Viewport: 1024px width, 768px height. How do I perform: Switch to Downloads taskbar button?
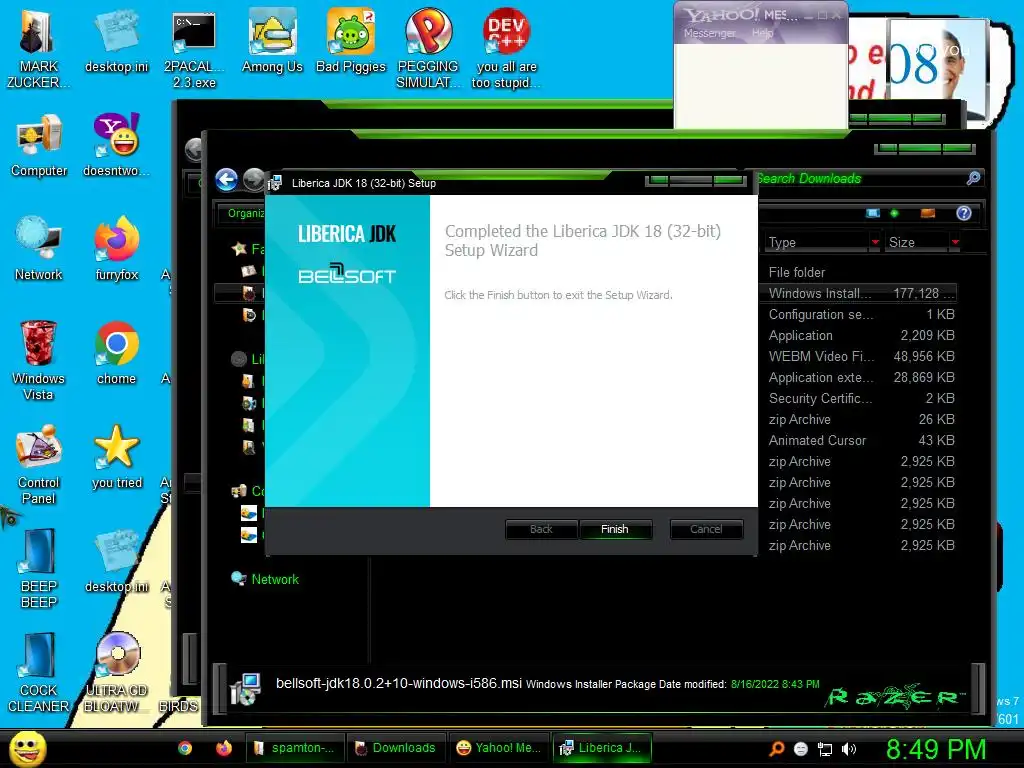pos(396,748)
